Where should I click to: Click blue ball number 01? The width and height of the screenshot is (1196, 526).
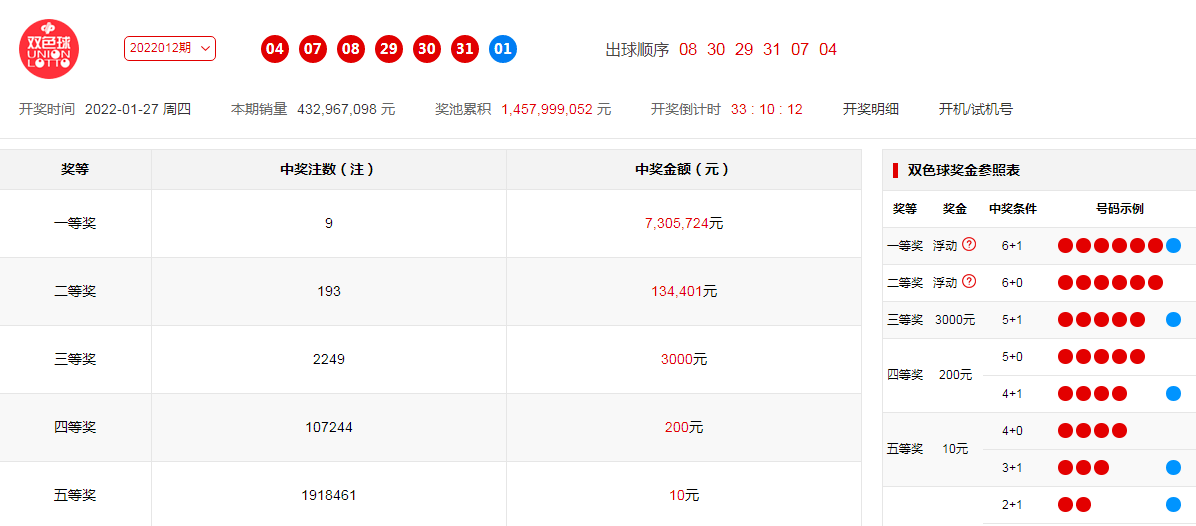point(503,50)
